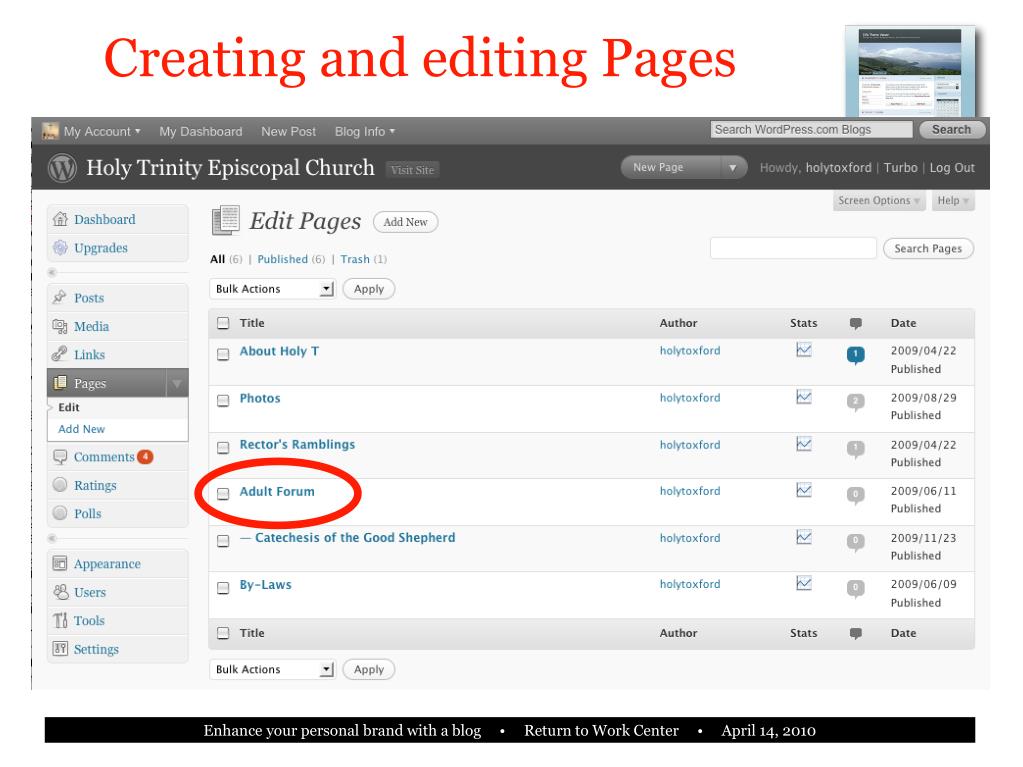Click comments column header bubble icon
Image resolution: width=1023 pixels, height=767 pixels.
(855, 323)
